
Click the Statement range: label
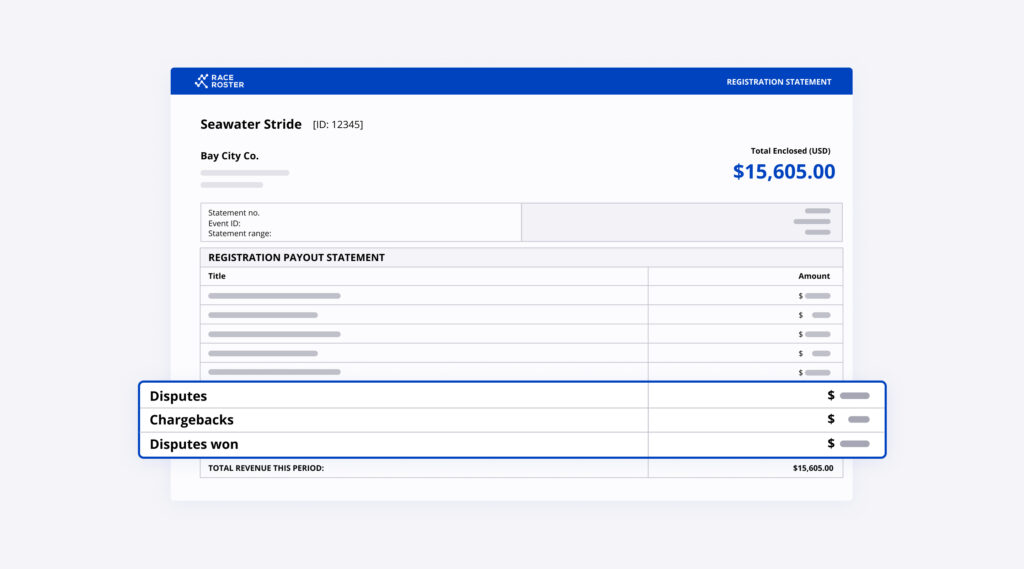click(239, 234)
